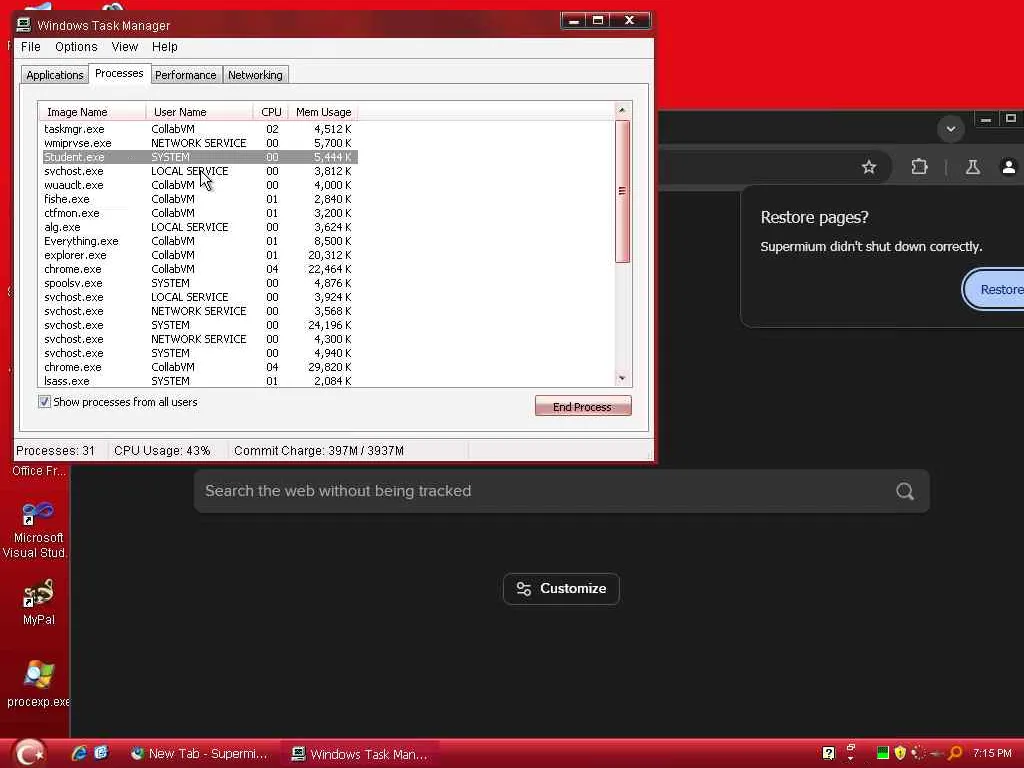1024x768 pixels.
Task: Select svchost.exe row using 3,812 K
Action: click(198, 171)
